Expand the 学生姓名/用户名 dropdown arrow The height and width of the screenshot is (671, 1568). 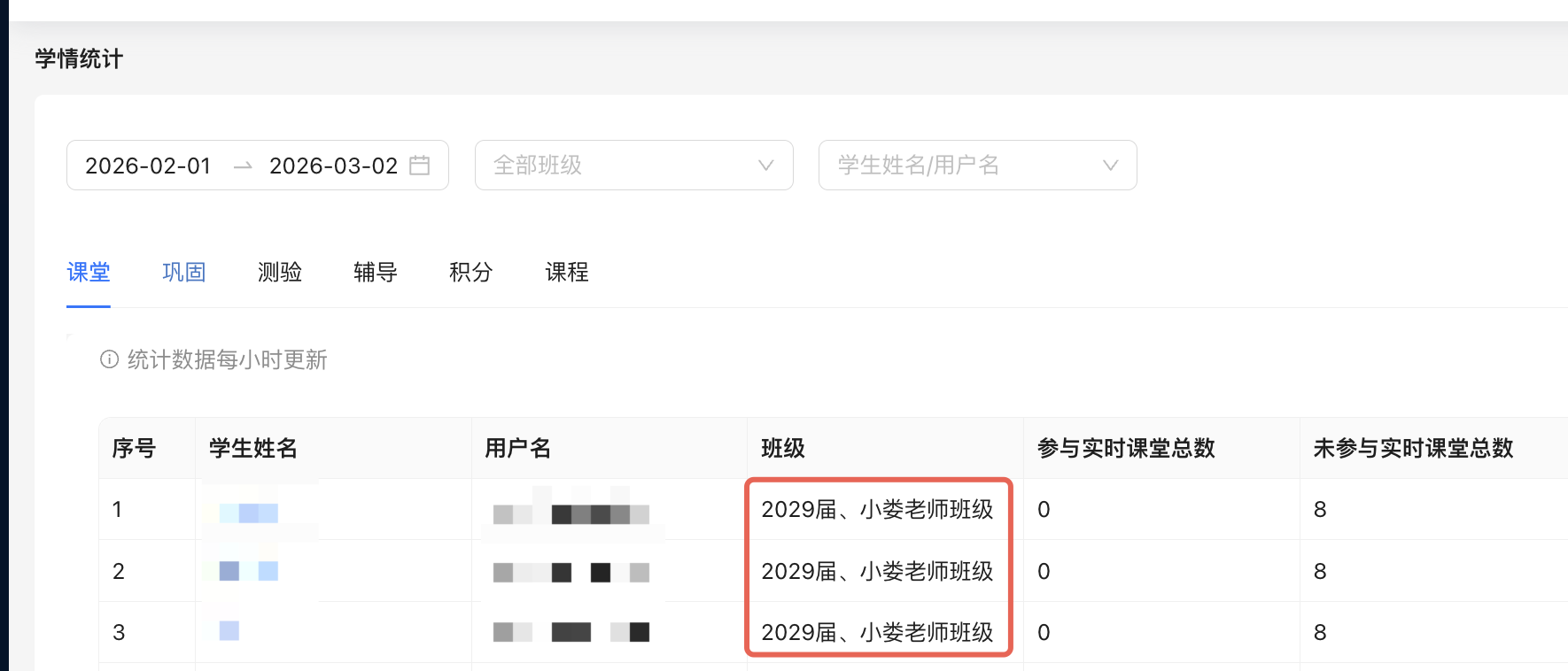[x=1110, y=166]
